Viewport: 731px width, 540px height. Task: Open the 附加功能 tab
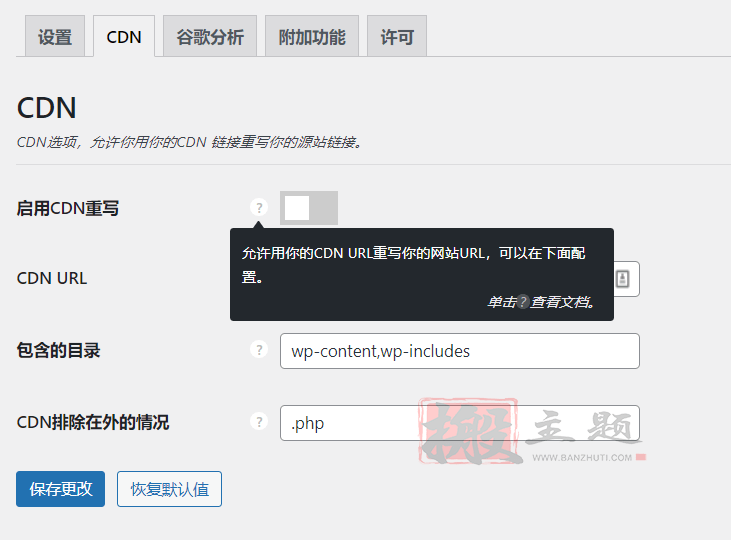[312, 36]
